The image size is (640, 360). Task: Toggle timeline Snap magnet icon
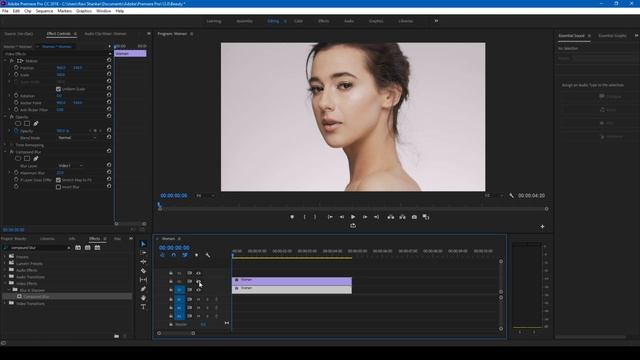173,255
